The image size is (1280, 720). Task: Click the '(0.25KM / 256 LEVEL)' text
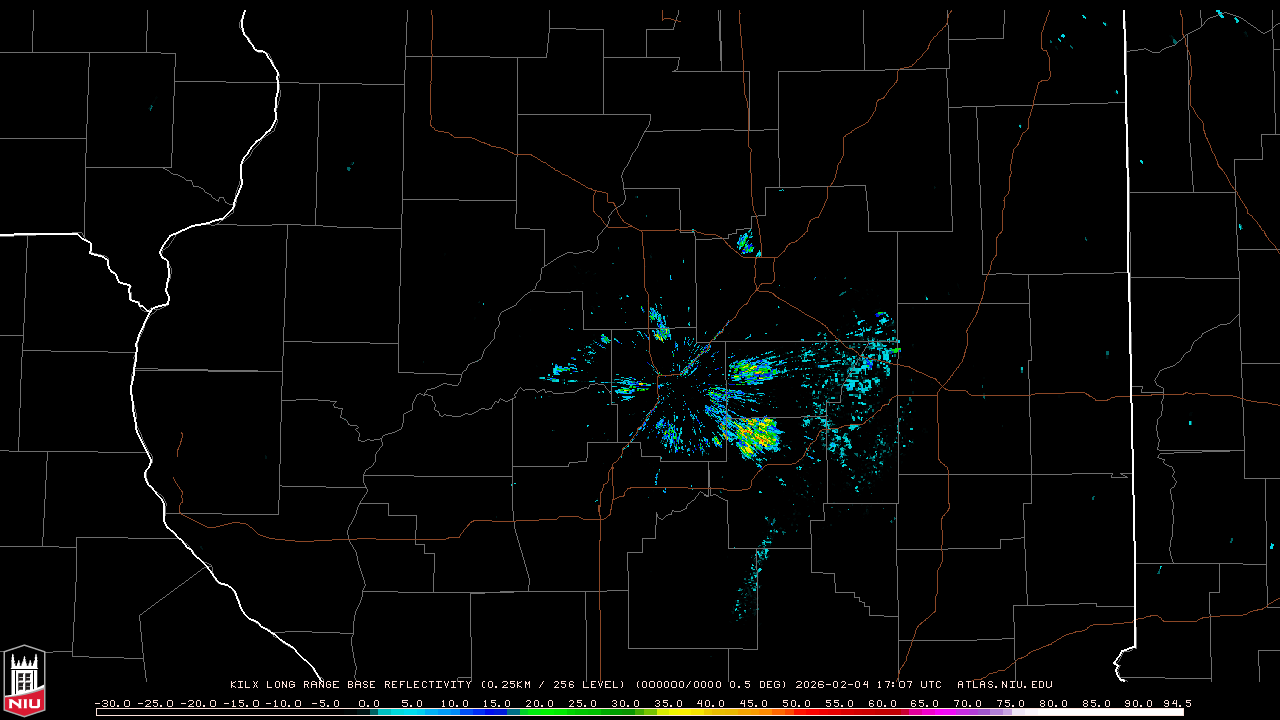pyautogui.click(x=553, y=685)
